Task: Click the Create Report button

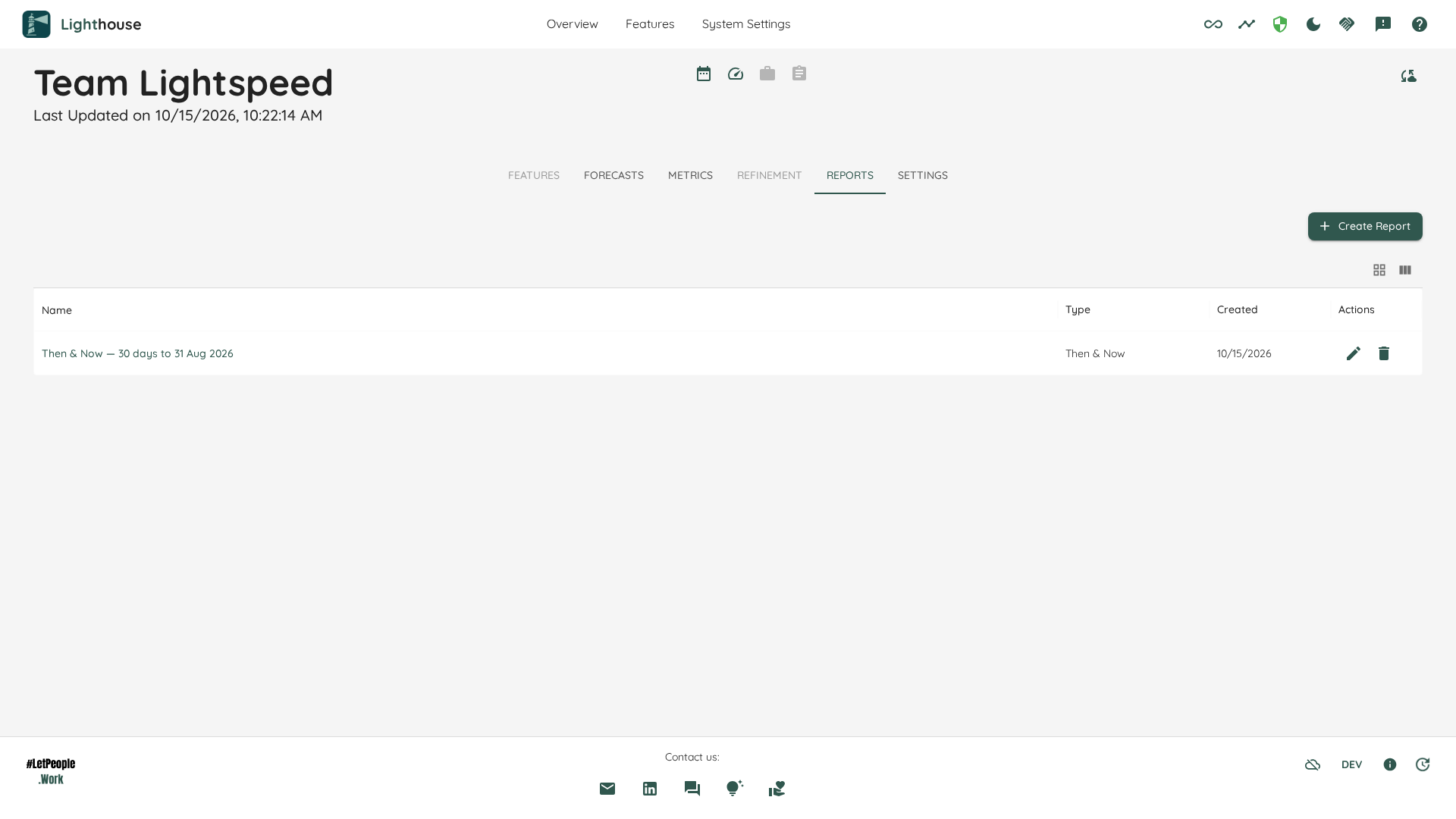Action: coord(1365,226)
